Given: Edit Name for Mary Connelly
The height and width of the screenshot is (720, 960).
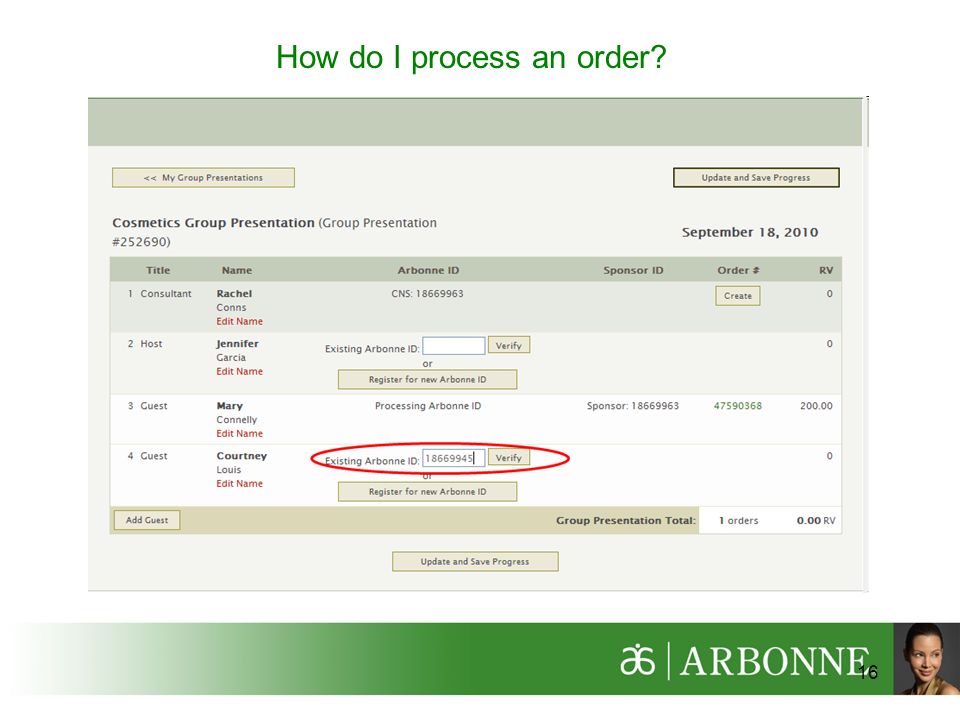Looking at the screenshot, I should tap(239, 433).
